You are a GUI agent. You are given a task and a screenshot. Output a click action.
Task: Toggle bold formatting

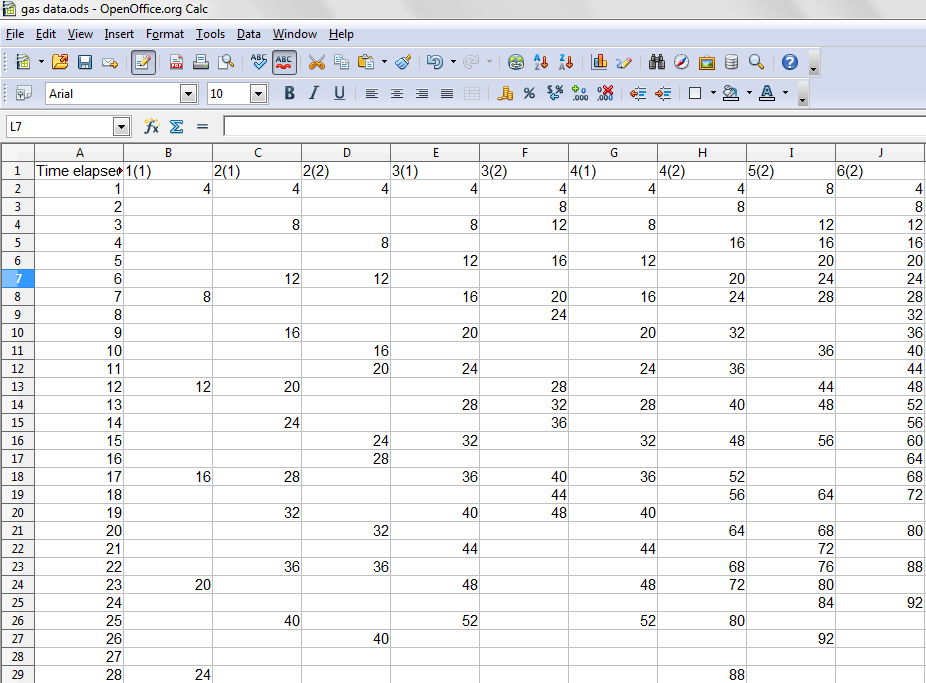click(289, 94)
